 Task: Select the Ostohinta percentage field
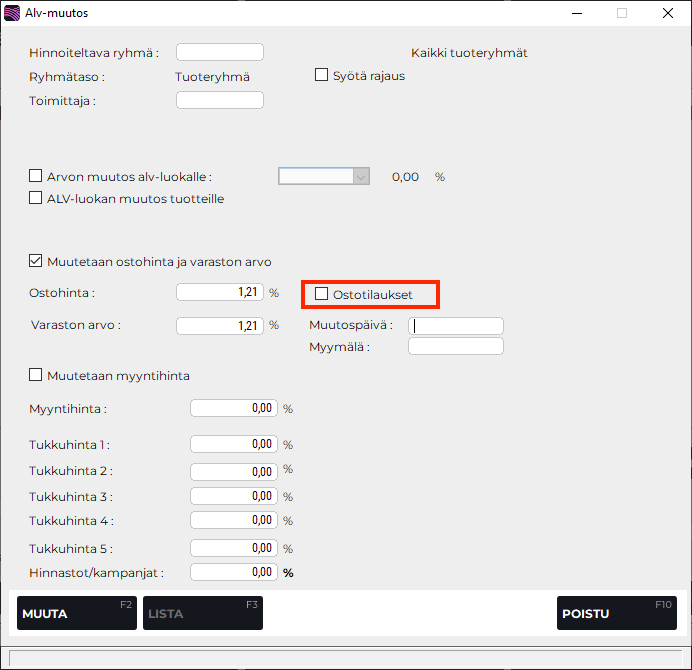click(219, 292)
